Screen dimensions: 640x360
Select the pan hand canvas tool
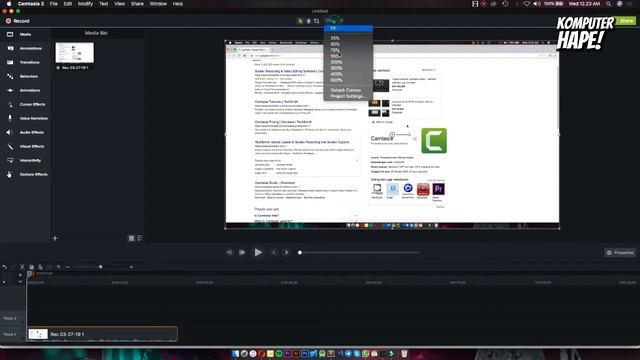click(x=309, y=21)
